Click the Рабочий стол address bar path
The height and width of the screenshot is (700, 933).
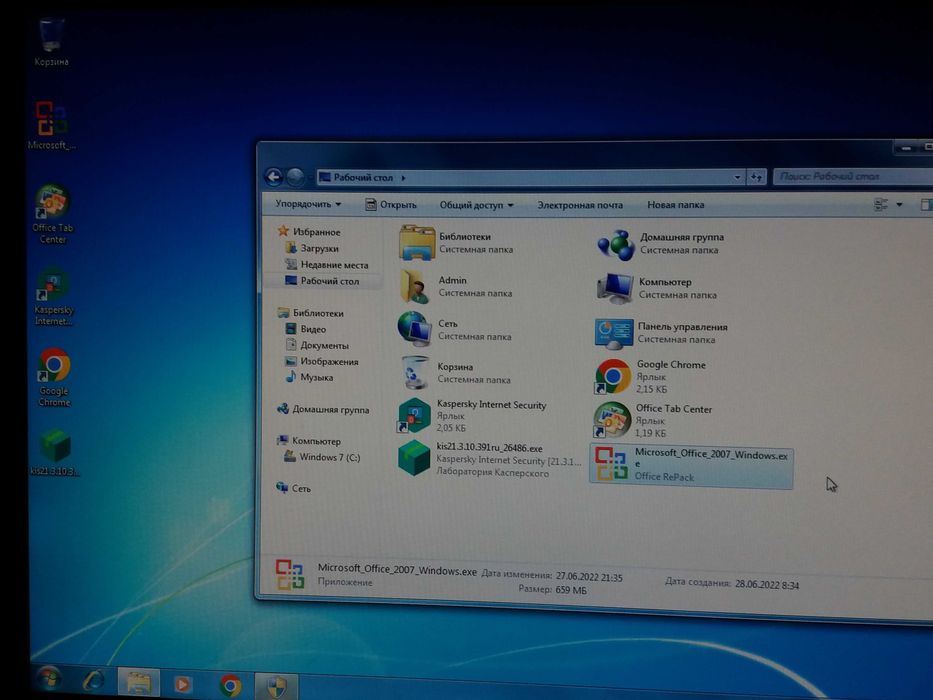point(363,177)
